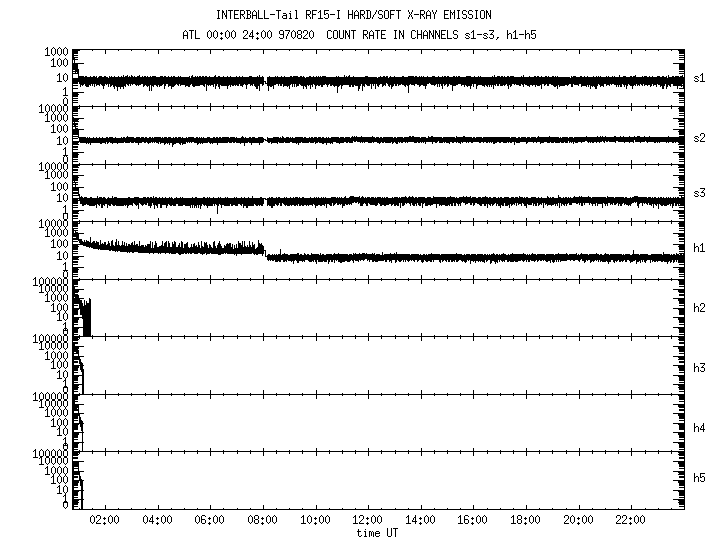
Task: Select the 16:00 time axis tick label
Action: [471, 520]
